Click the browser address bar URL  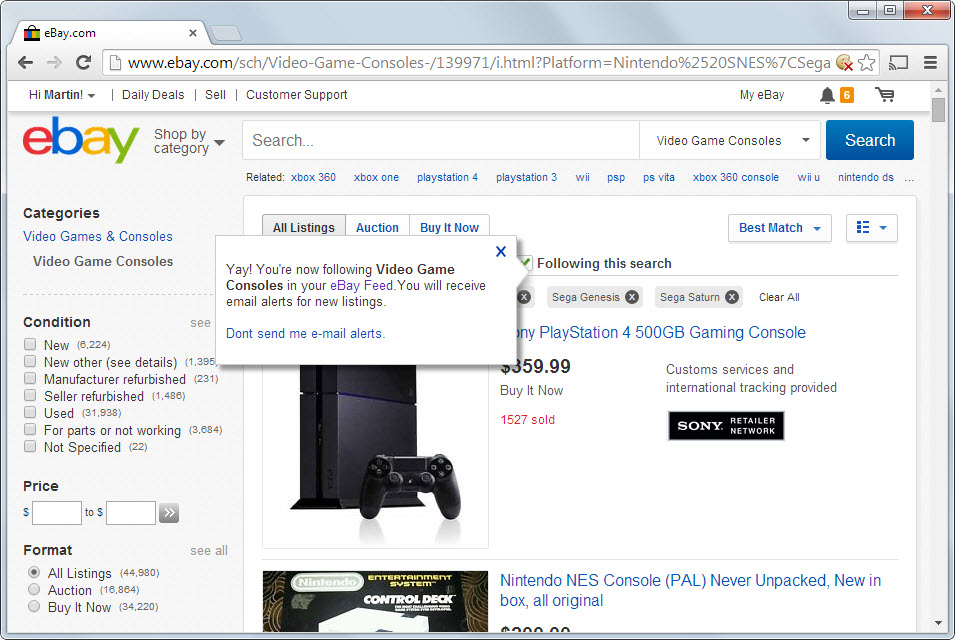pyautogui.click(x=479, y=63)
